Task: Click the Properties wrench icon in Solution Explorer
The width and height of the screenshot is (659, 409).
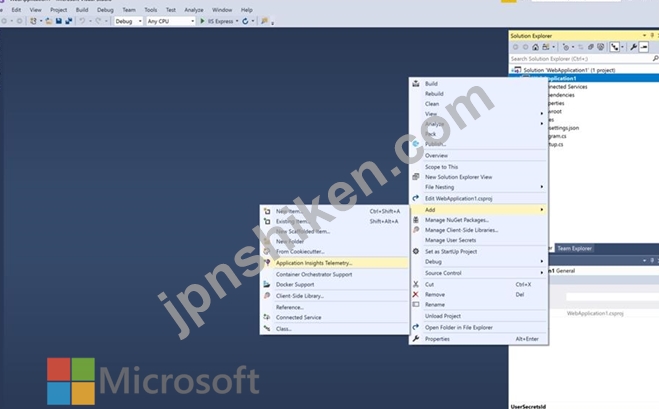Action: pyautogui.click(x=633, y=47)
